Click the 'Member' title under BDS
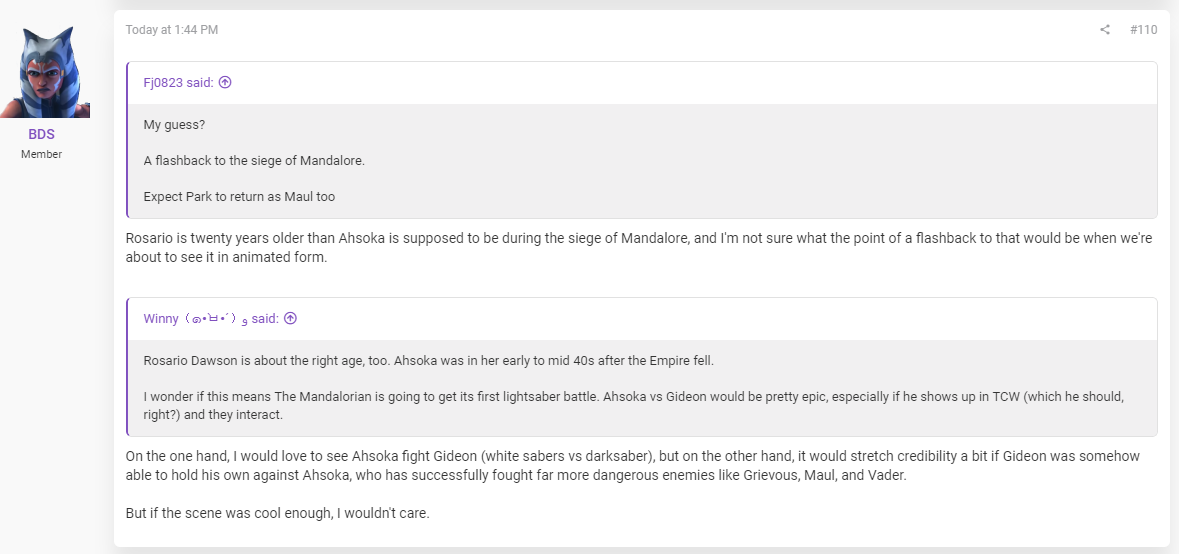1179x554 pixels. (41, 154)
